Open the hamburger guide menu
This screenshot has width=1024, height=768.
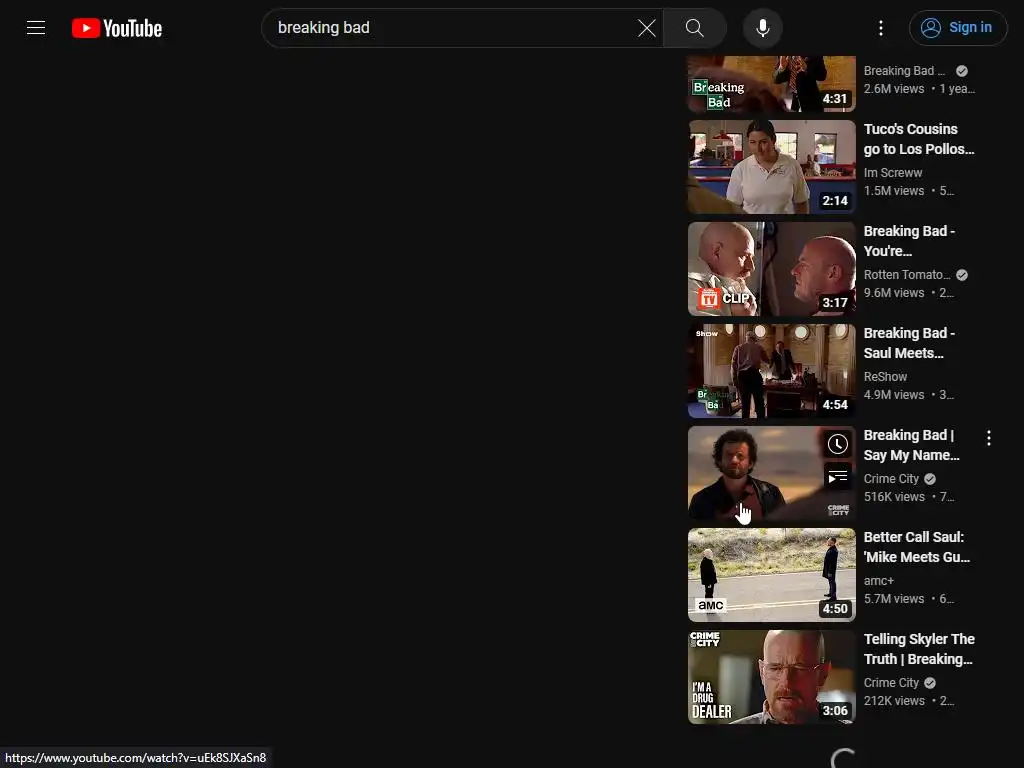tap(36, 27)
